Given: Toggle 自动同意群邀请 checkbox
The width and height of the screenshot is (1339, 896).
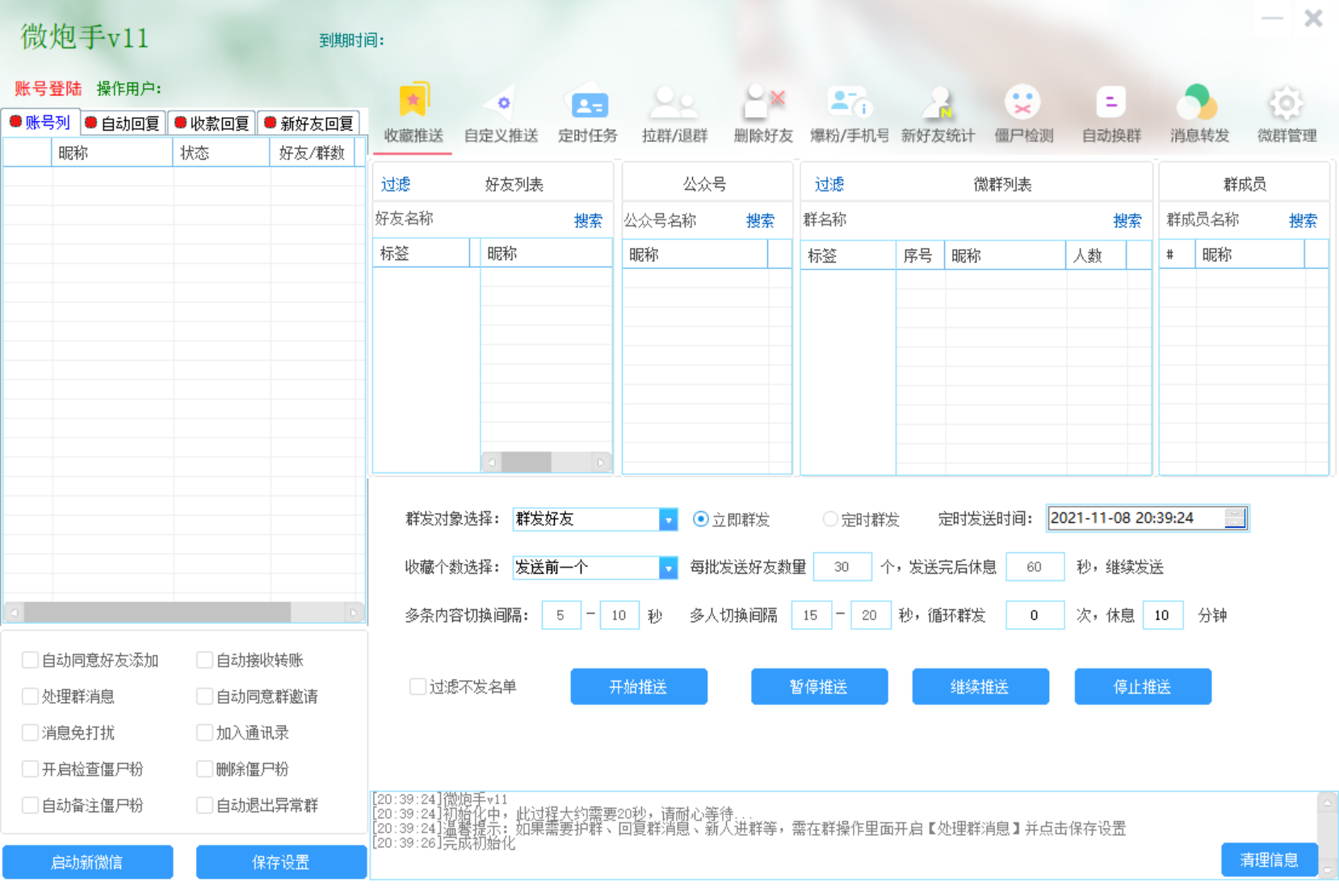Looking at the screenshot, I should click(x=204, y=697).
